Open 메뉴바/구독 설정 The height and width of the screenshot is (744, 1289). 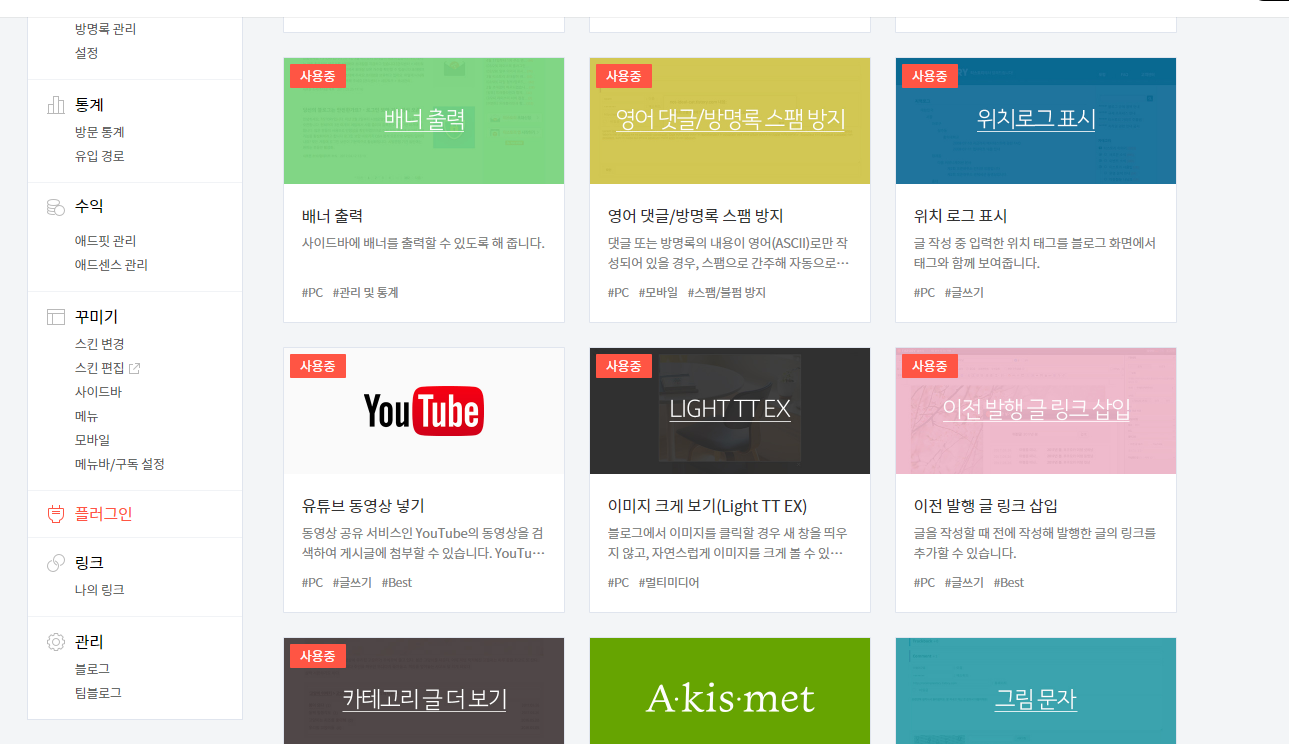point(120,464)
